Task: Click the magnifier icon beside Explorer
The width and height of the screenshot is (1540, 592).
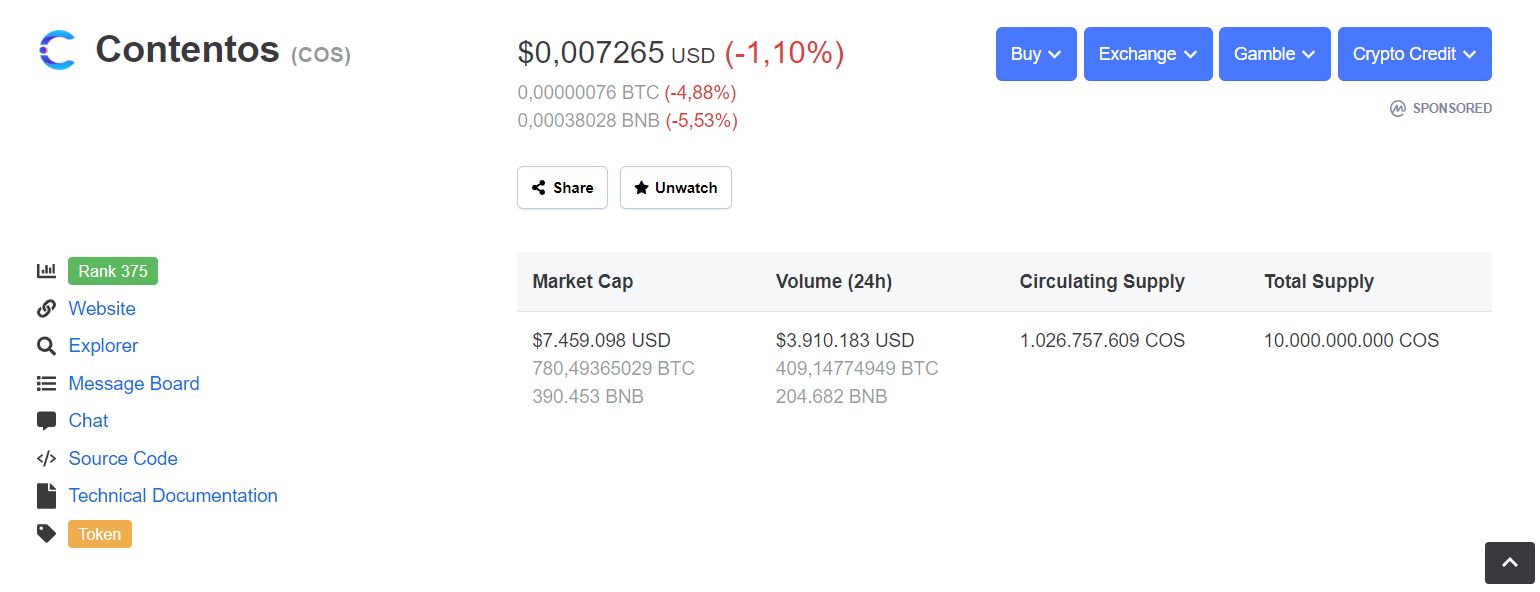Action: pos(46,346)
